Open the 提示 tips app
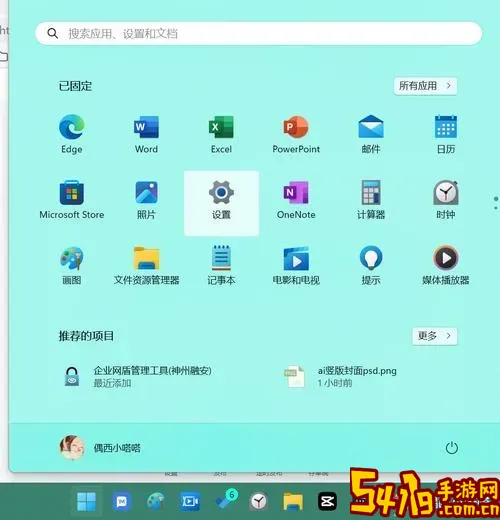500x520 pixels. pyautogui.click(x=371, y=265)
